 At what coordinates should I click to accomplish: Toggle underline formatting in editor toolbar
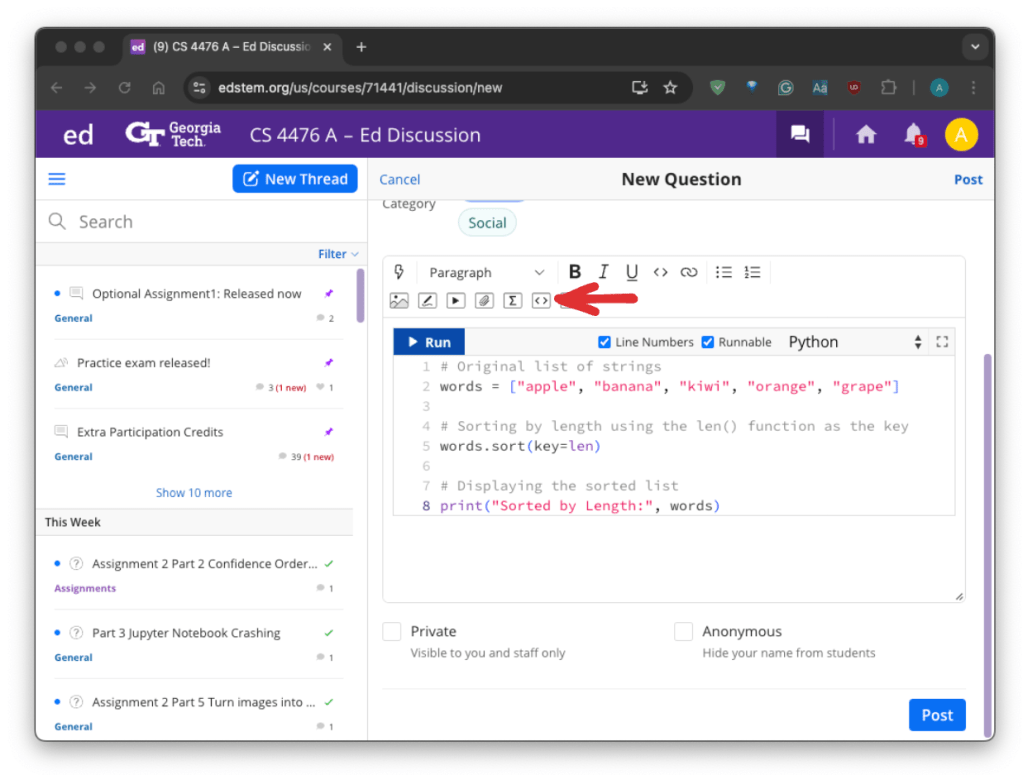point(632,271)
